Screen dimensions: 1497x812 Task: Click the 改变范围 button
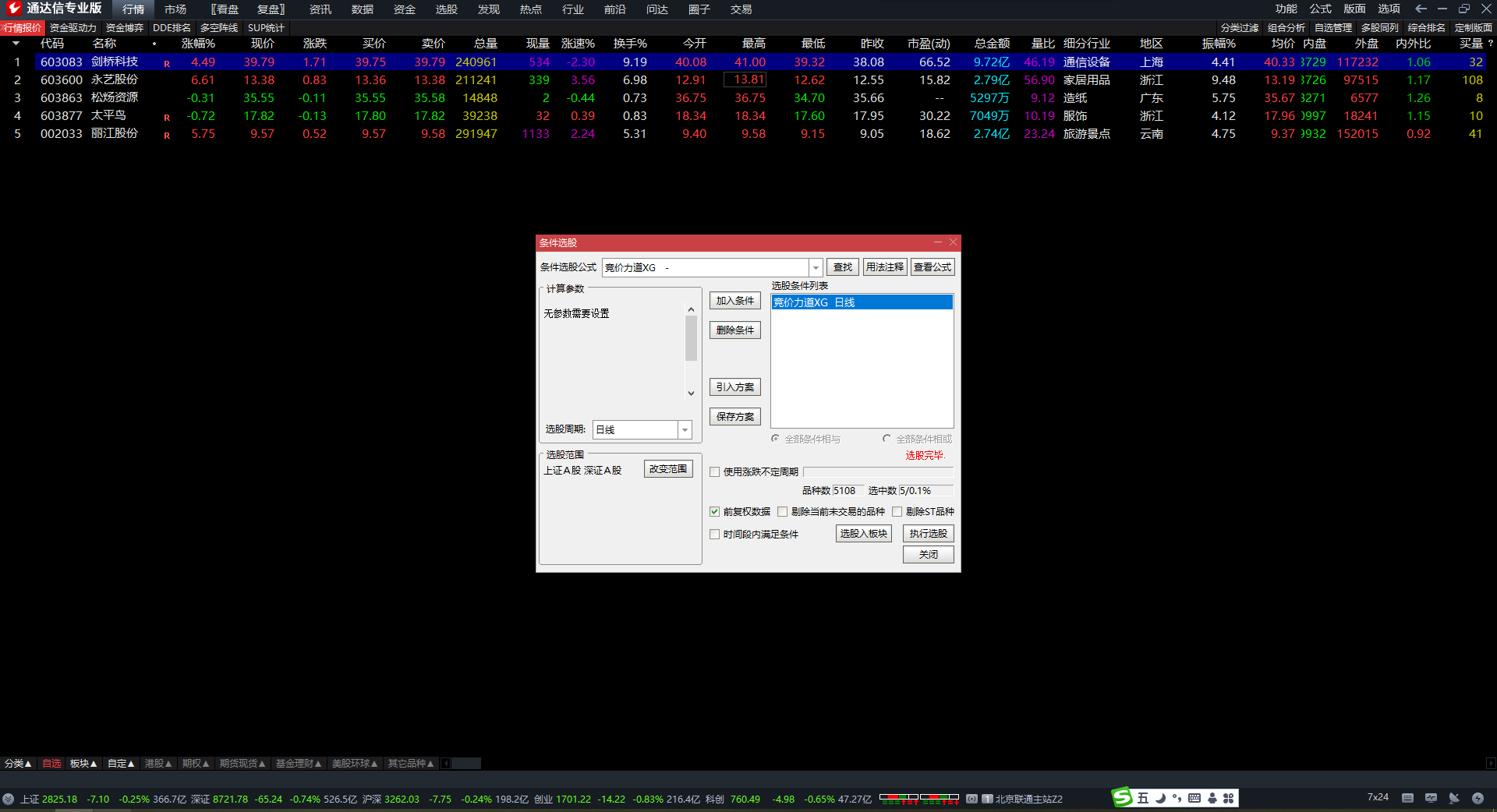[x=668, y=469]
